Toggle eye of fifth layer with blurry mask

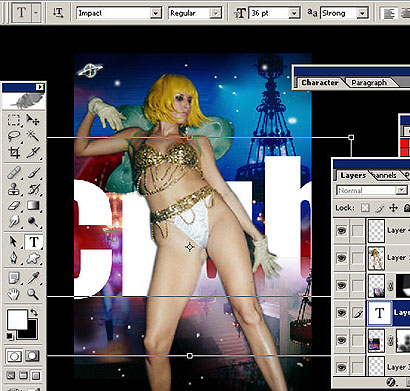[341, 340]
